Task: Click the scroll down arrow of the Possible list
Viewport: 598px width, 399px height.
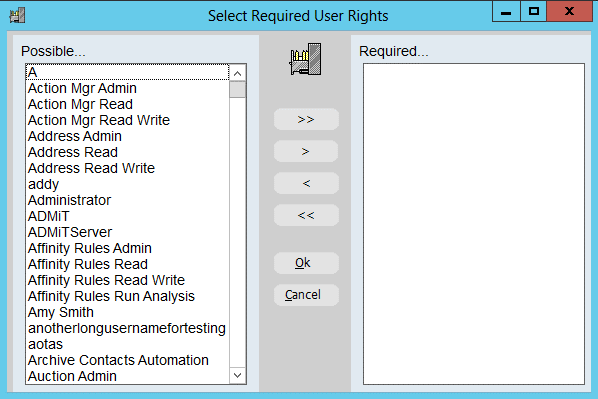Action: point(238,375)
